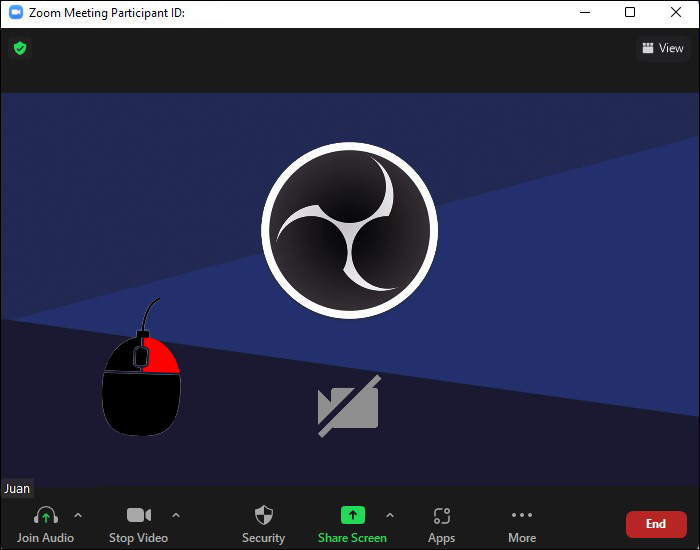Click the Juan participant name label
700x550 pixels.
coord(17,488)
